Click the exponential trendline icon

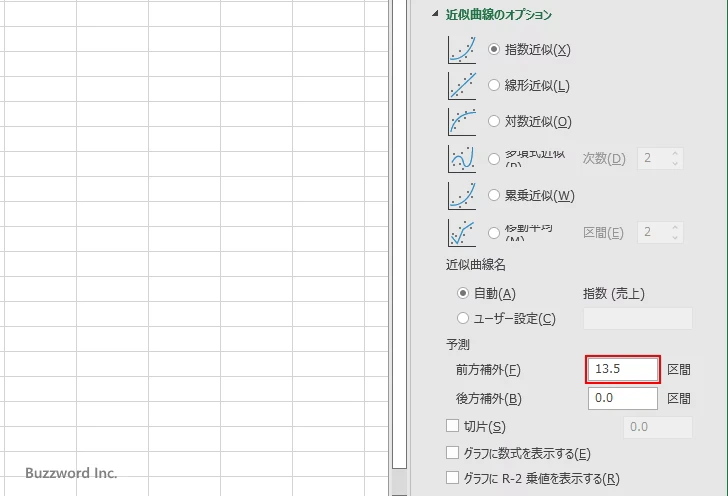462,50
